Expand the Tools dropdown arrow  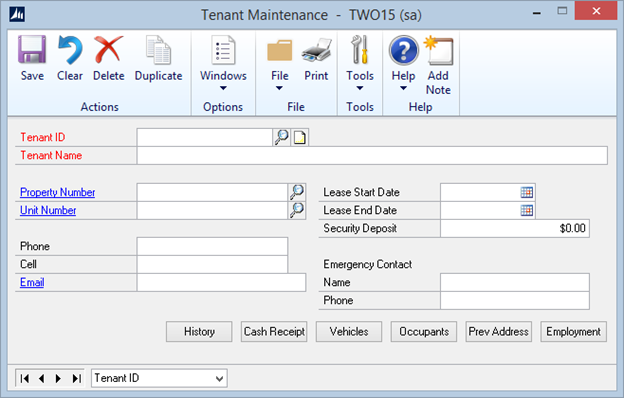pos(360,88)
